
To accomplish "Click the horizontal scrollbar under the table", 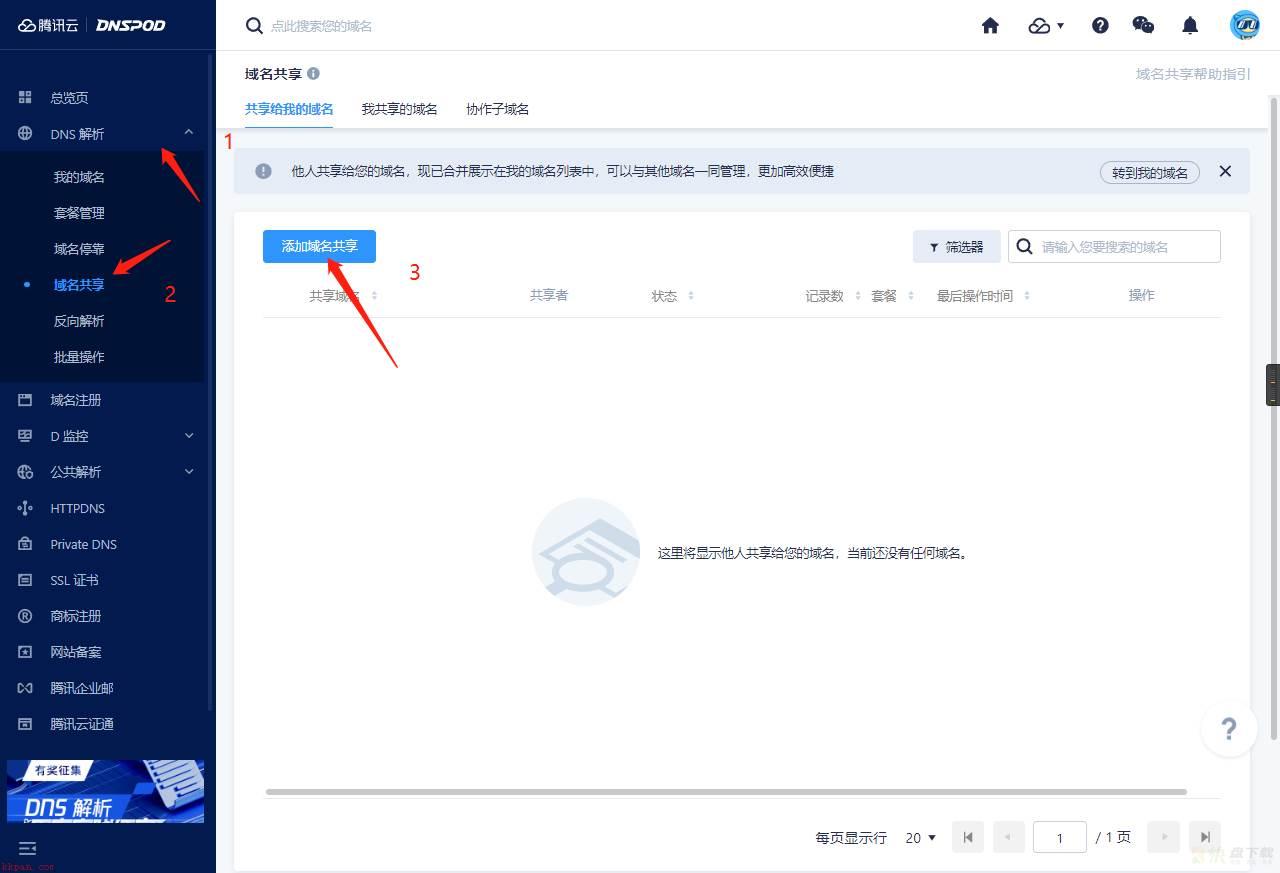I will pyautogui.click(x=726, y=791).
